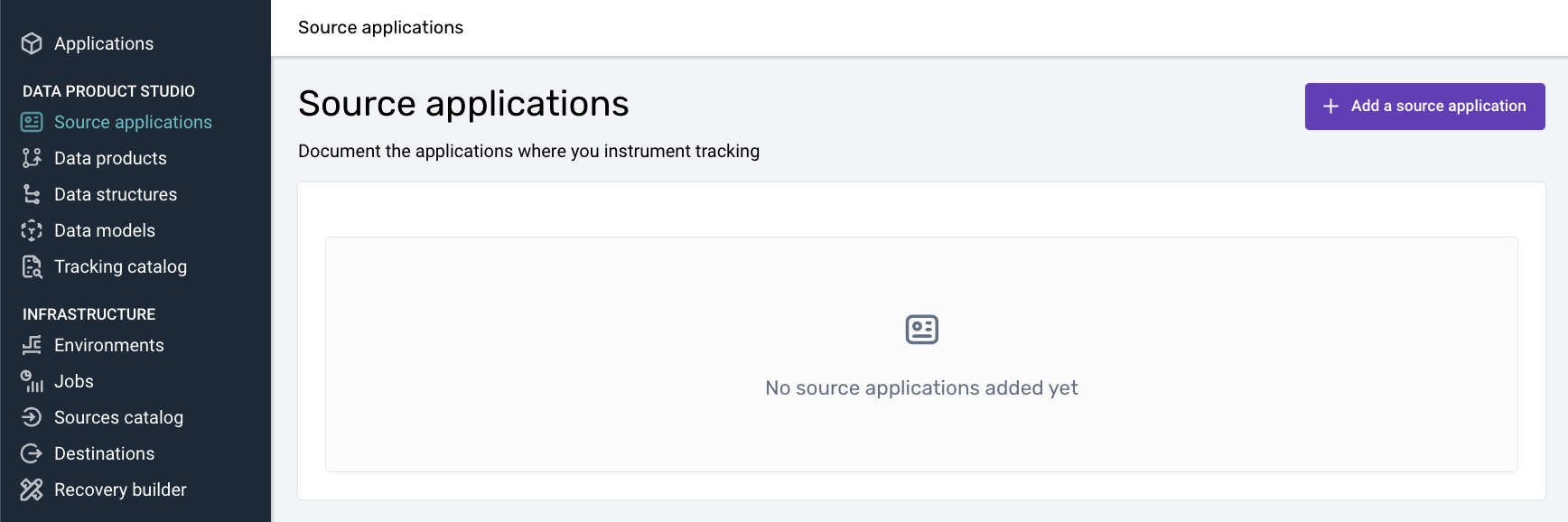Open the Destinations menu item
The height and width of the screenshot is (522, 1568).
104,453
